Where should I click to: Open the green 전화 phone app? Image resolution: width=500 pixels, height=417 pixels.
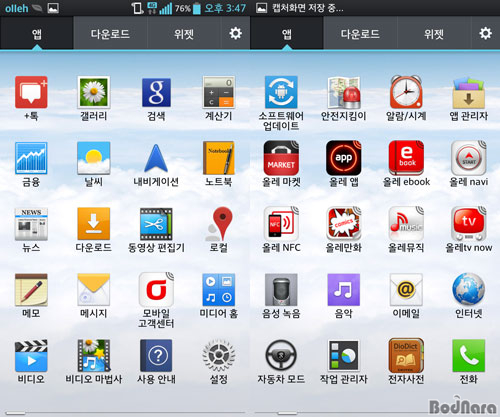click(x=469, y=355)
